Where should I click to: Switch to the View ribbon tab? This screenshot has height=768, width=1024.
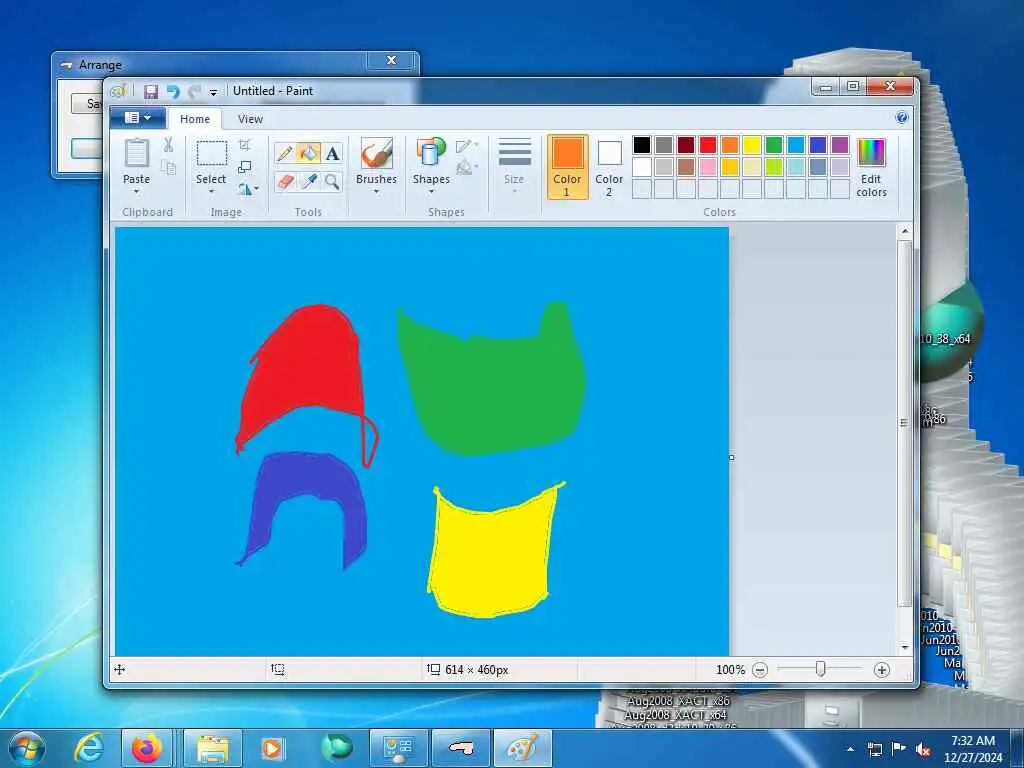tap(250, 119)
